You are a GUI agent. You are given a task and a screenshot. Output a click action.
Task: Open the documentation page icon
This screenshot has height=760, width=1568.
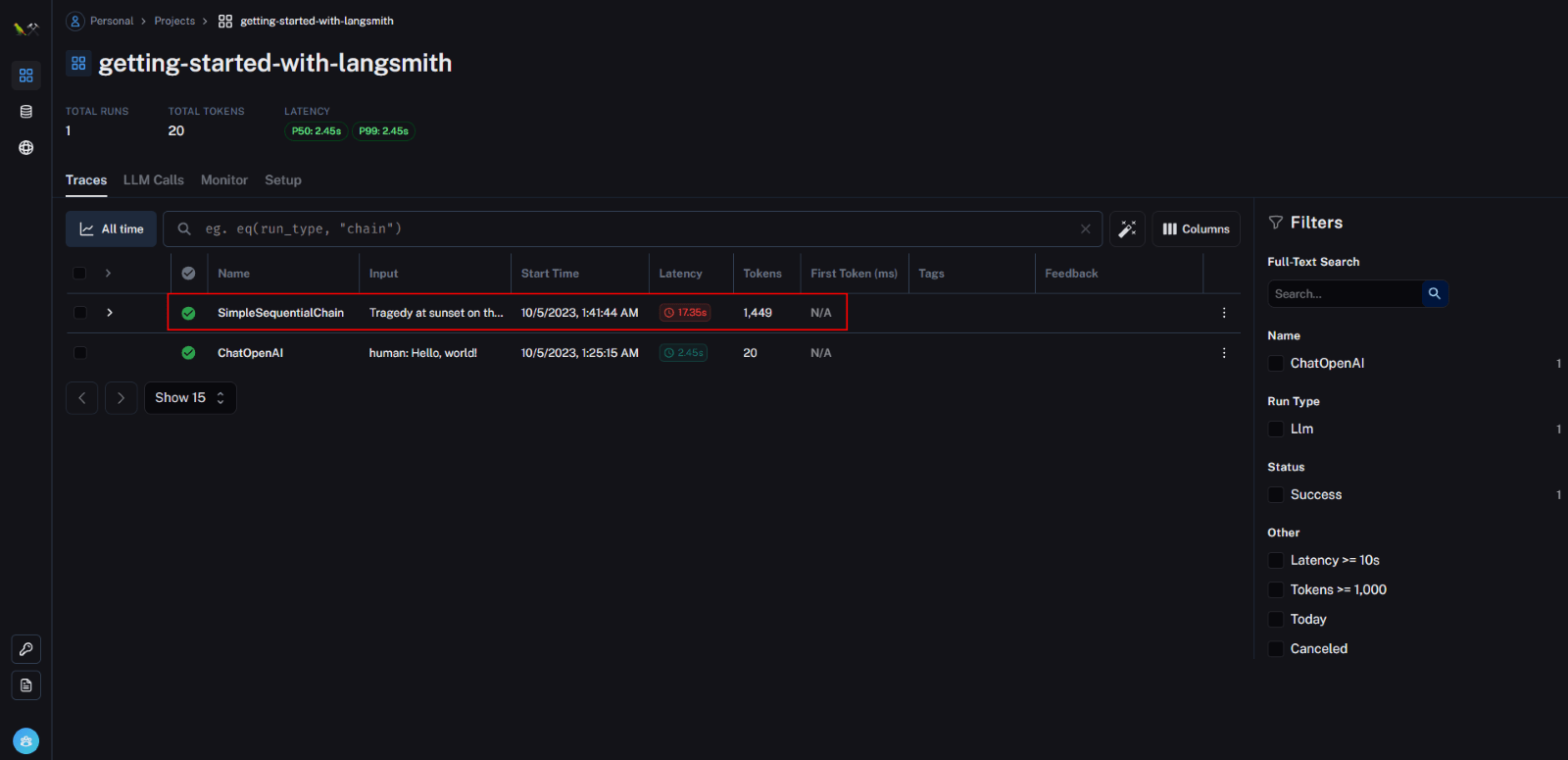click(x=26, y=685)
